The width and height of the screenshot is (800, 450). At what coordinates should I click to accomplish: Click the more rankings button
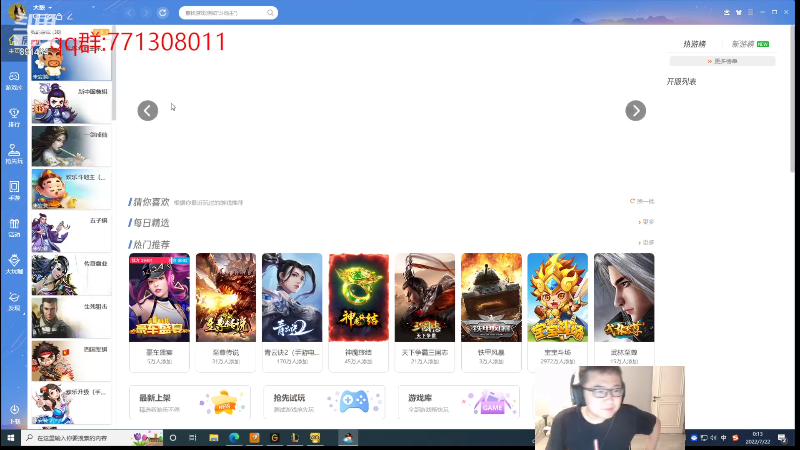tap(722, 61)
